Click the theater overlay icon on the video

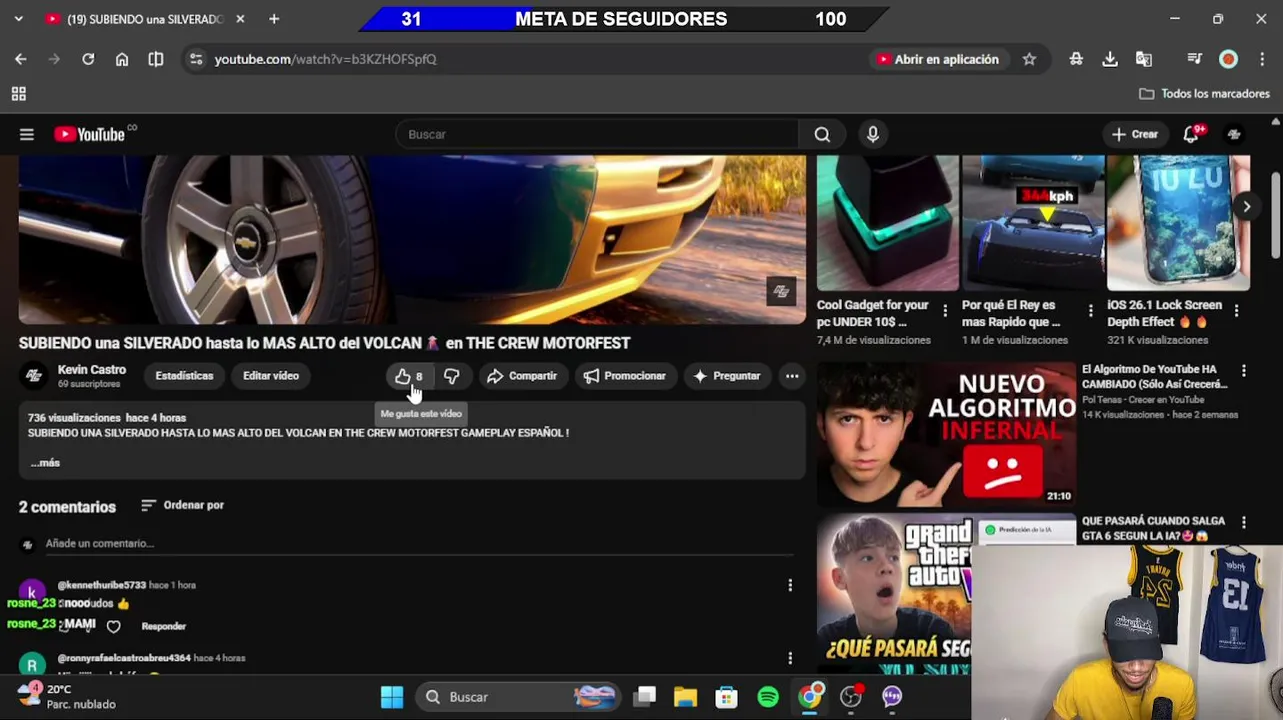point(781,291)
